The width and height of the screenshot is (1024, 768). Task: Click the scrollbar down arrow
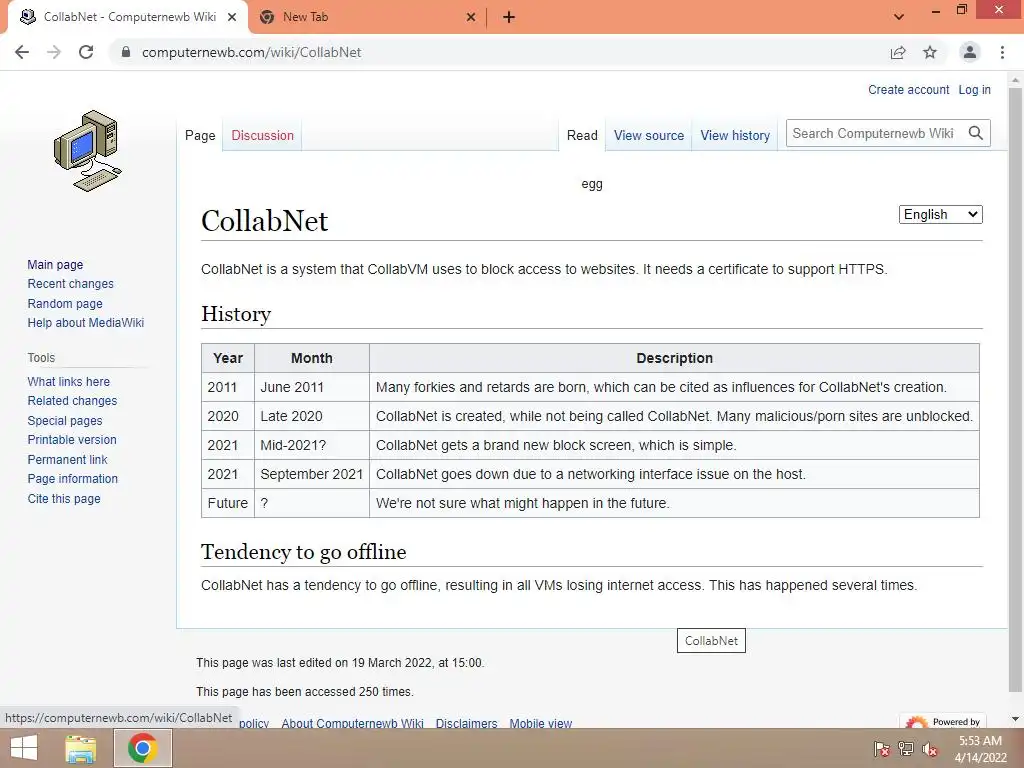pos(1015,719)
